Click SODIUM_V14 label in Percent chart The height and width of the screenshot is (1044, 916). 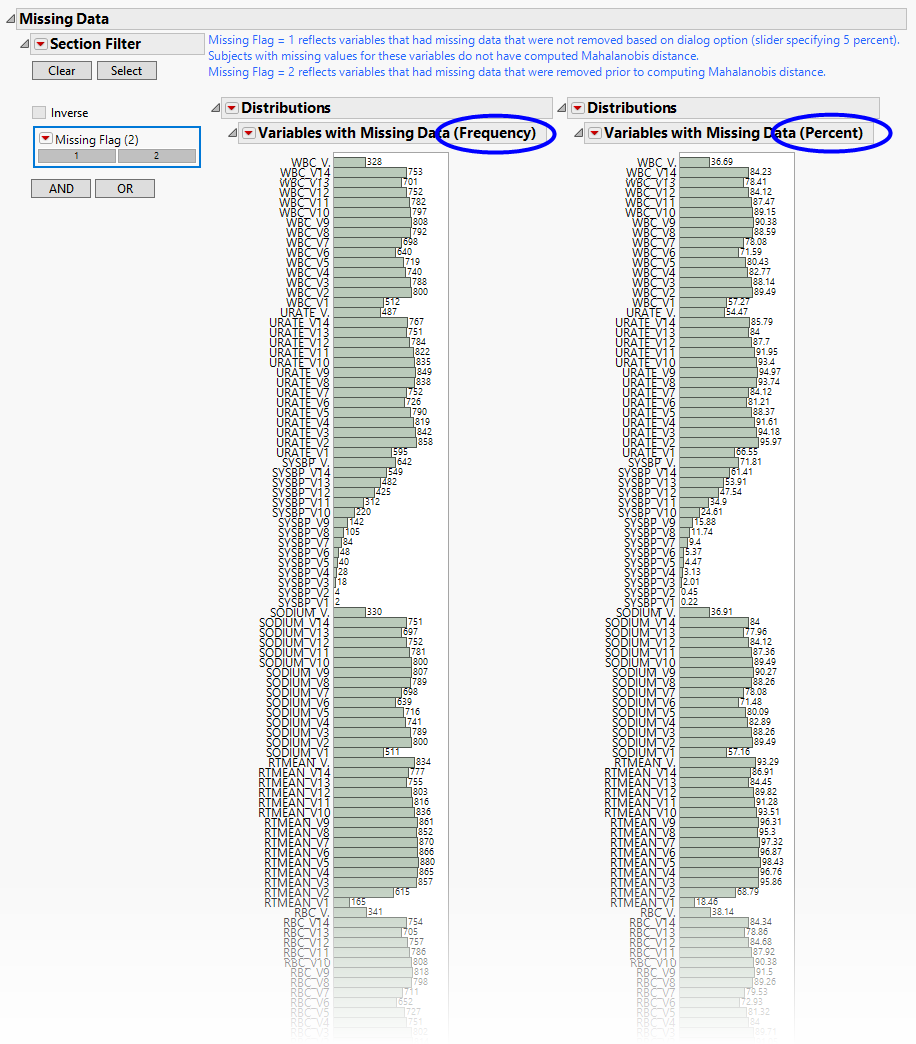(640, 623)
